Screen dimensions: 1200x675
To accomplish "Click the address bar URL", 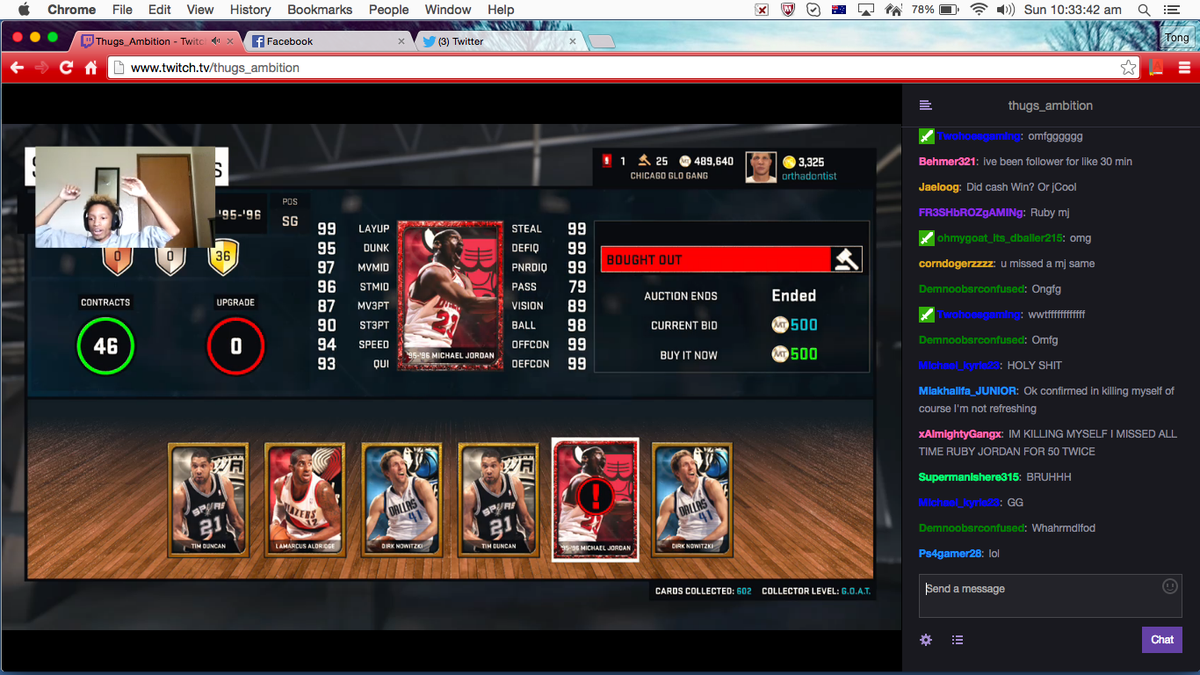I will pos(215,68).
